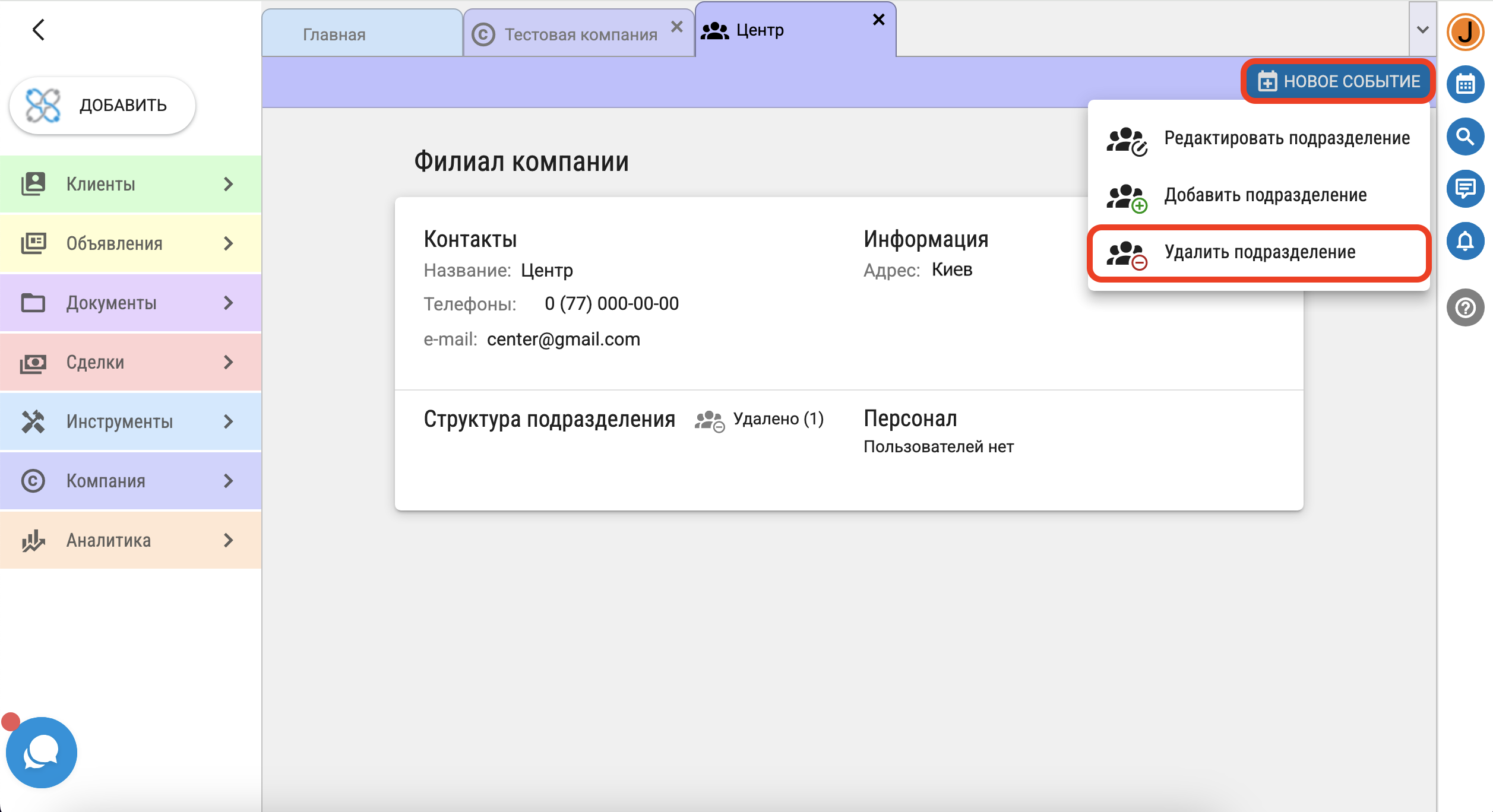Open the messages chat icon

(x=1465, y=189)
